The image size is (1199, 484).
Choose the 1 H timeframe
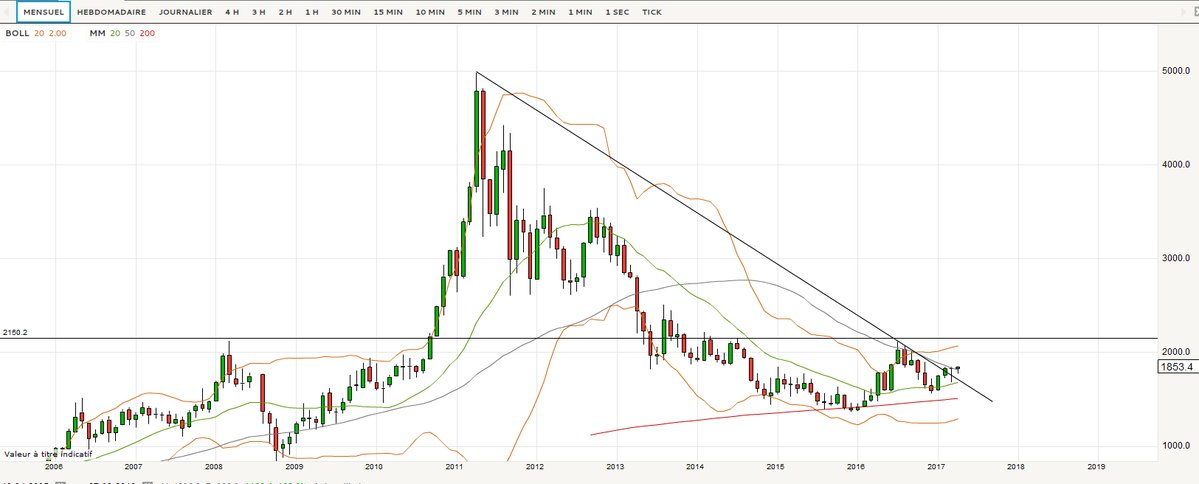coord(312,12)
